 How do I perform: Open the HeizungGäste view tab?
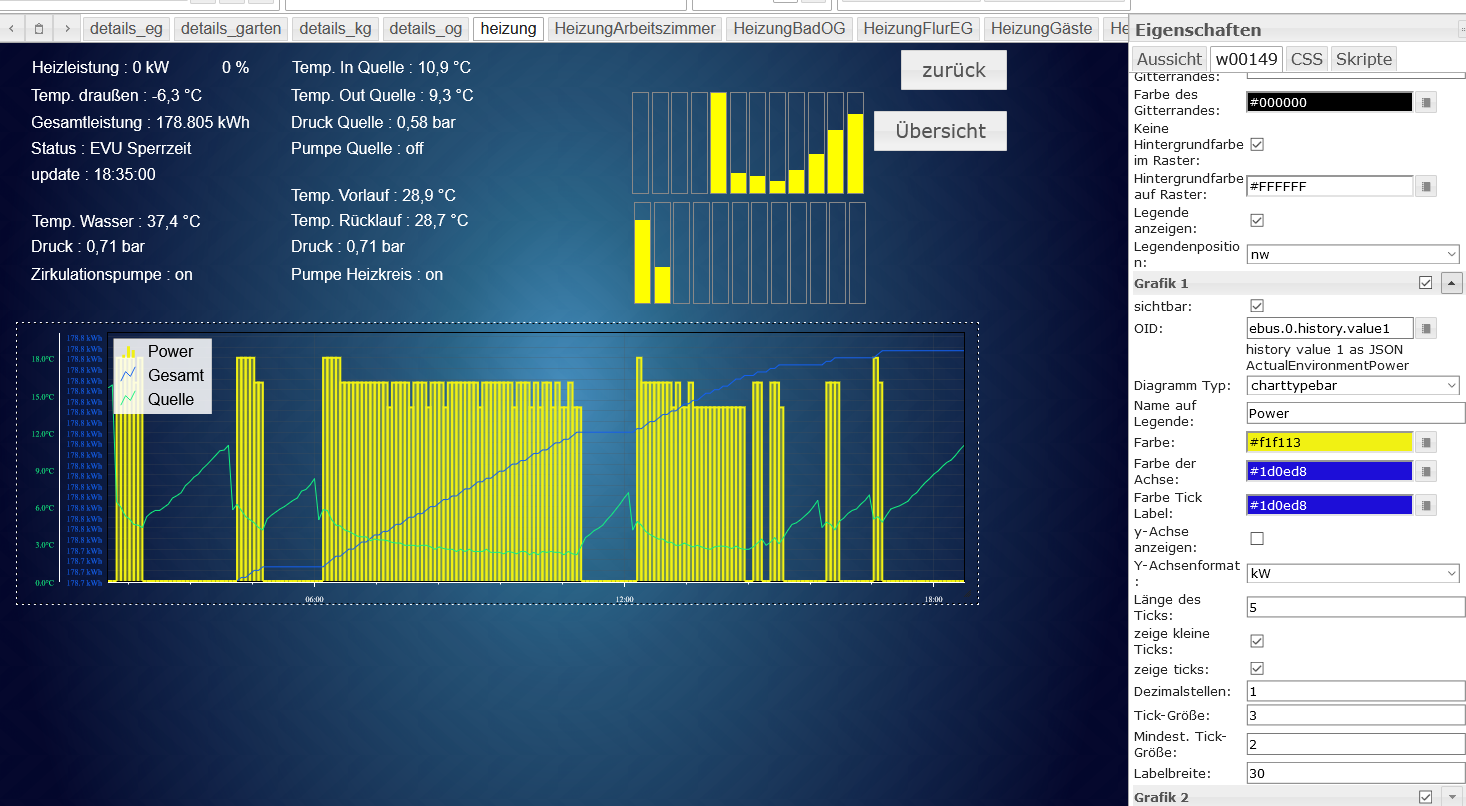[x=1041, y=29]
